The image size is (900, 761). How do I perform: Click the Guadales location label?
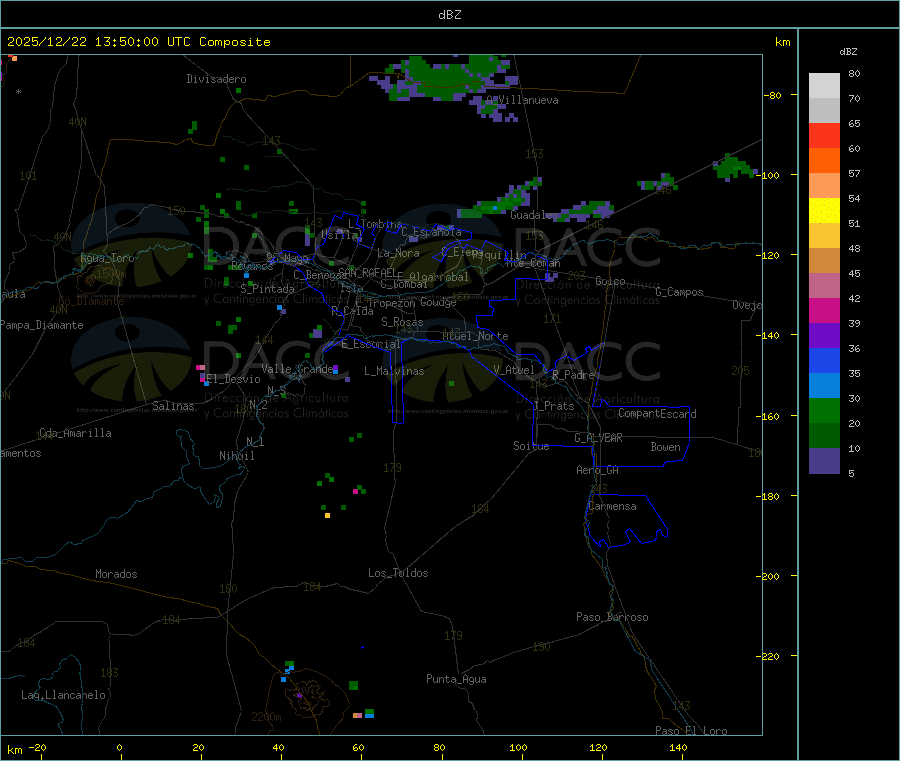534,215
